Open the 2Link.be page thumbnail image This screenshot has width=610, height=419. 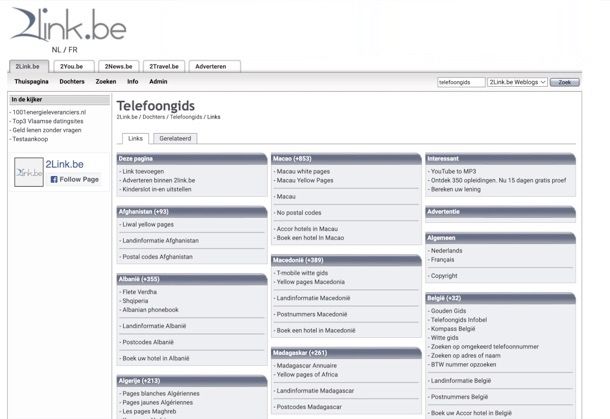tap(29, 172)
